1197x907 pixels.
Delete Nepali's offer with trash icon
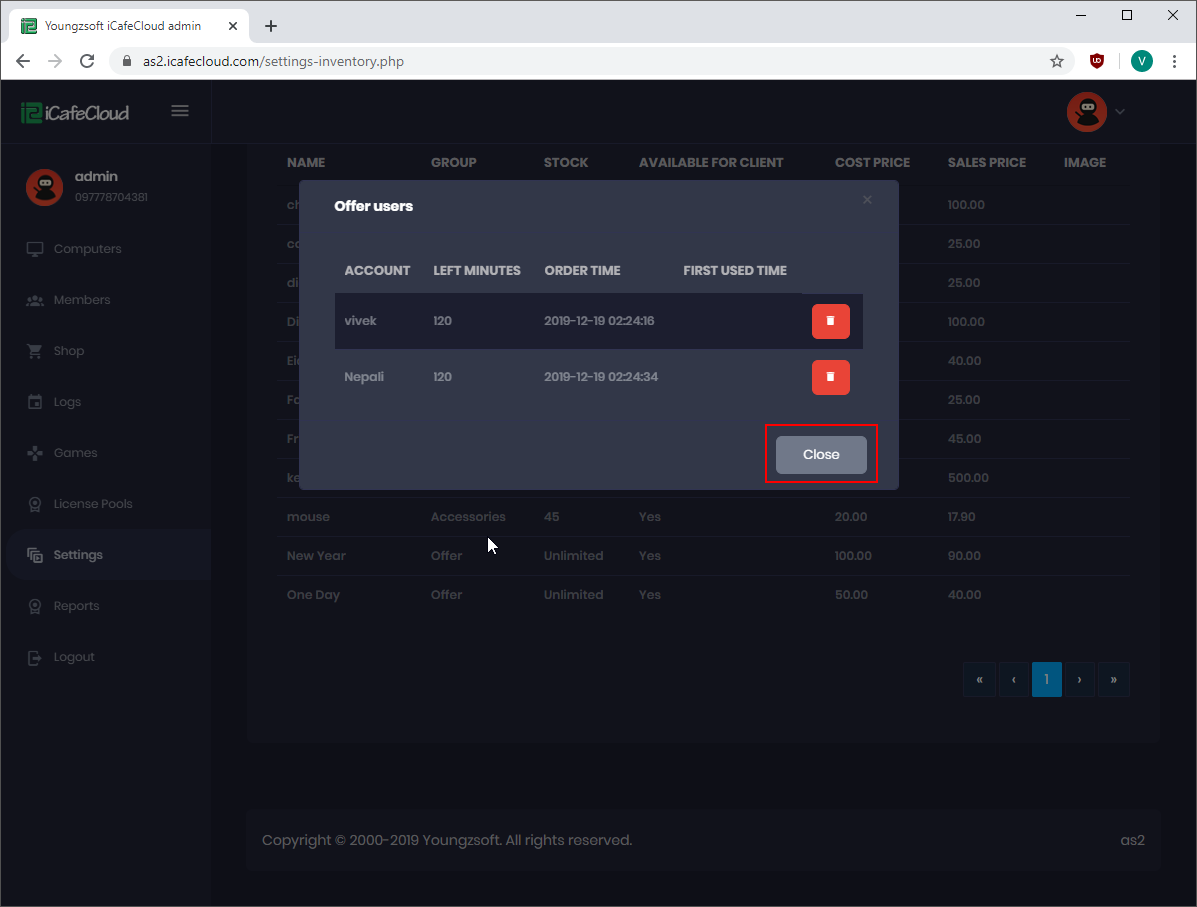click(x=830, y=377)
